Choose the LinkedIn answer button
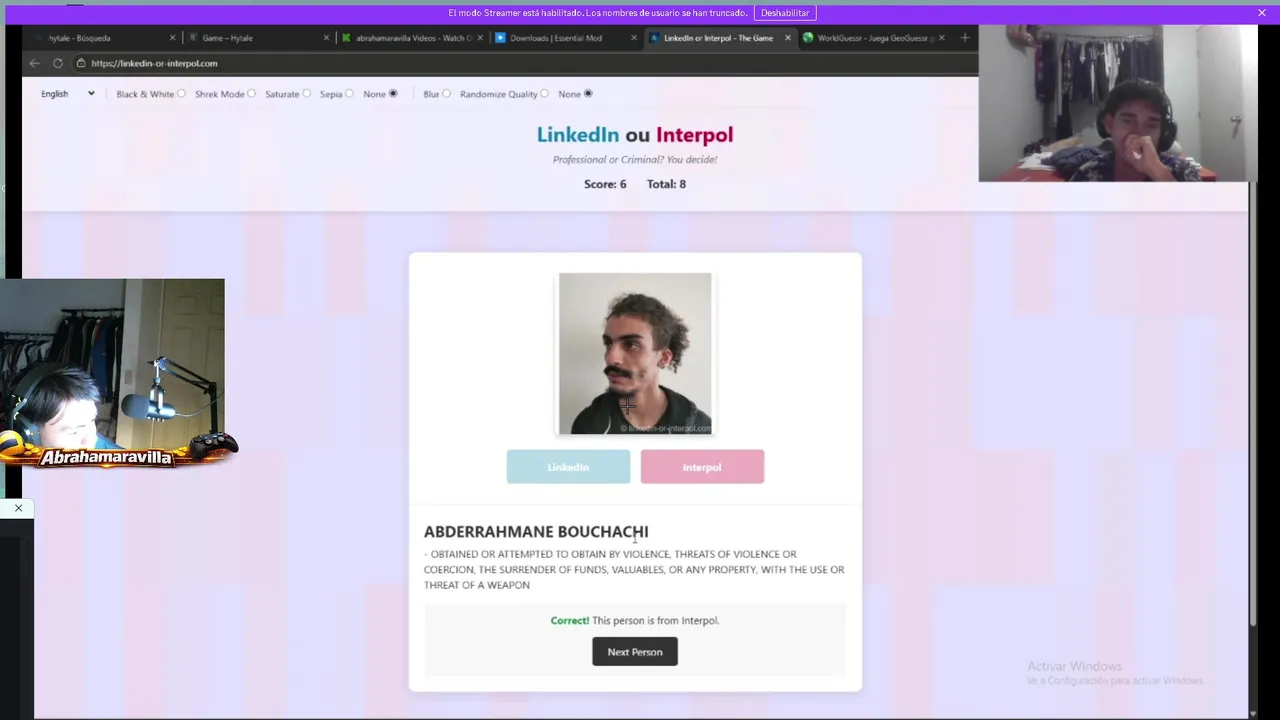The image size is (1280, 720). click(x=568, y=467)
